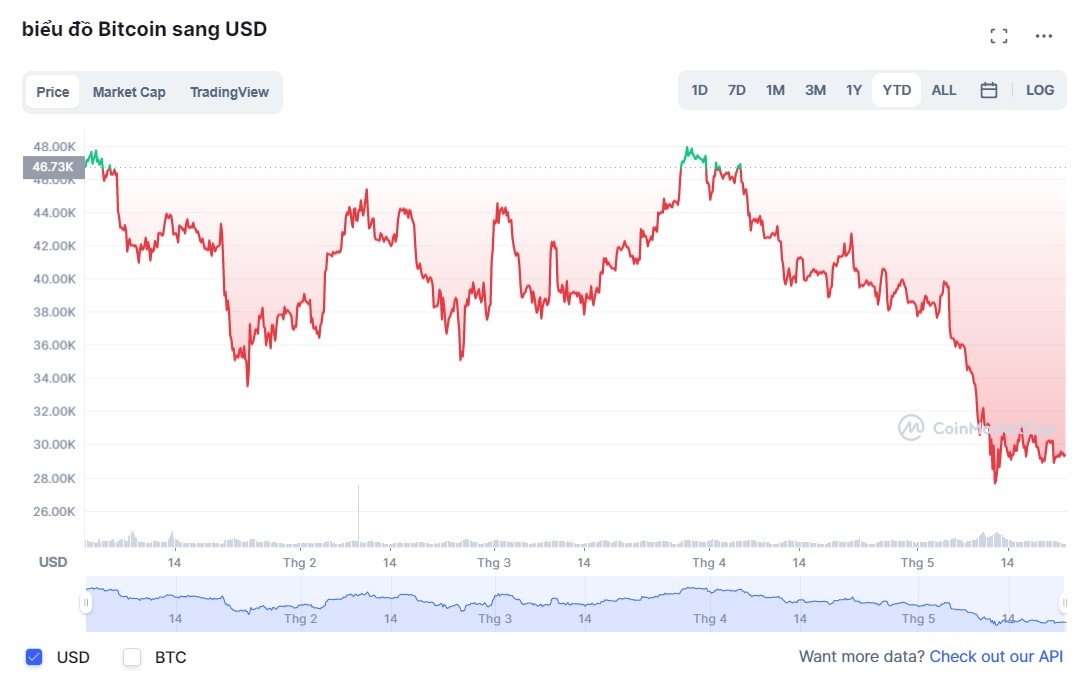Image resolution: width=1084 pixels, height=679 pixels.
Task: Open the calendar date range picker
Action: [x=989, y=90]
